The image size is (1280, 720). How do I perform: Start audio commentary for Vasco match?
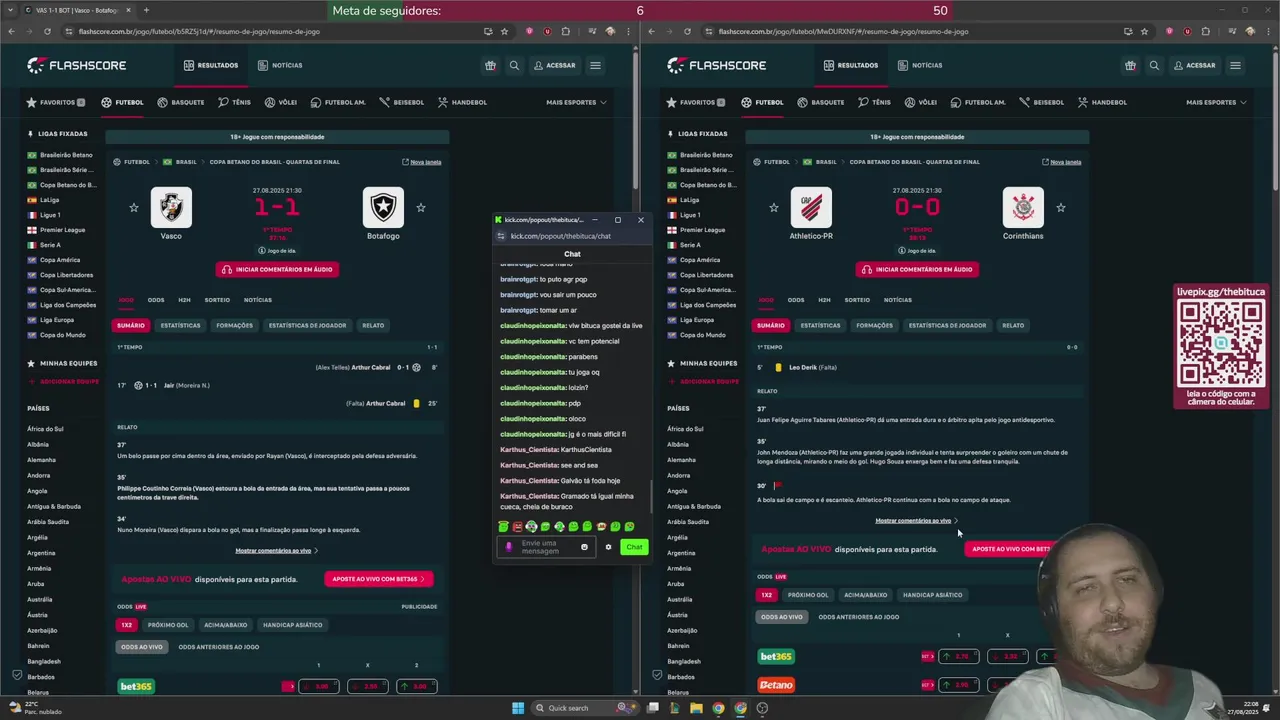coord(277,269)
